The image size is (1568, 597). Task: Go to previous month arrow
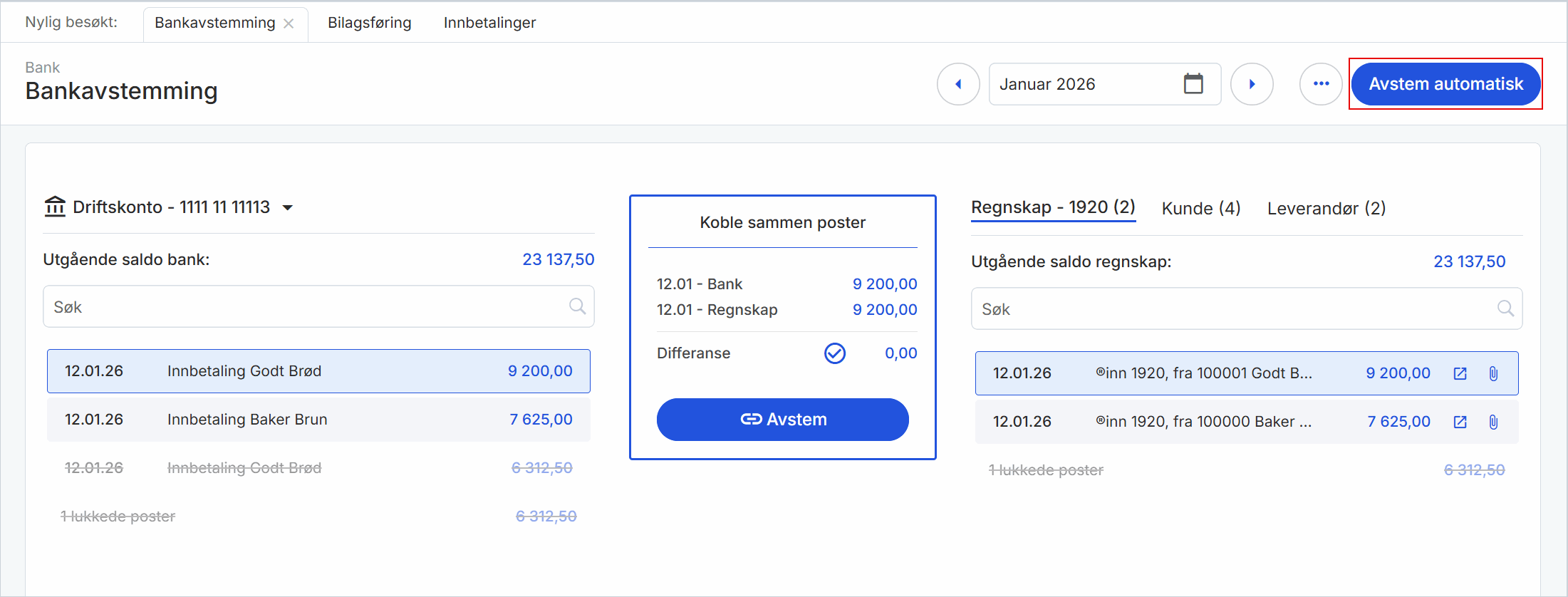tap(958, 84)
